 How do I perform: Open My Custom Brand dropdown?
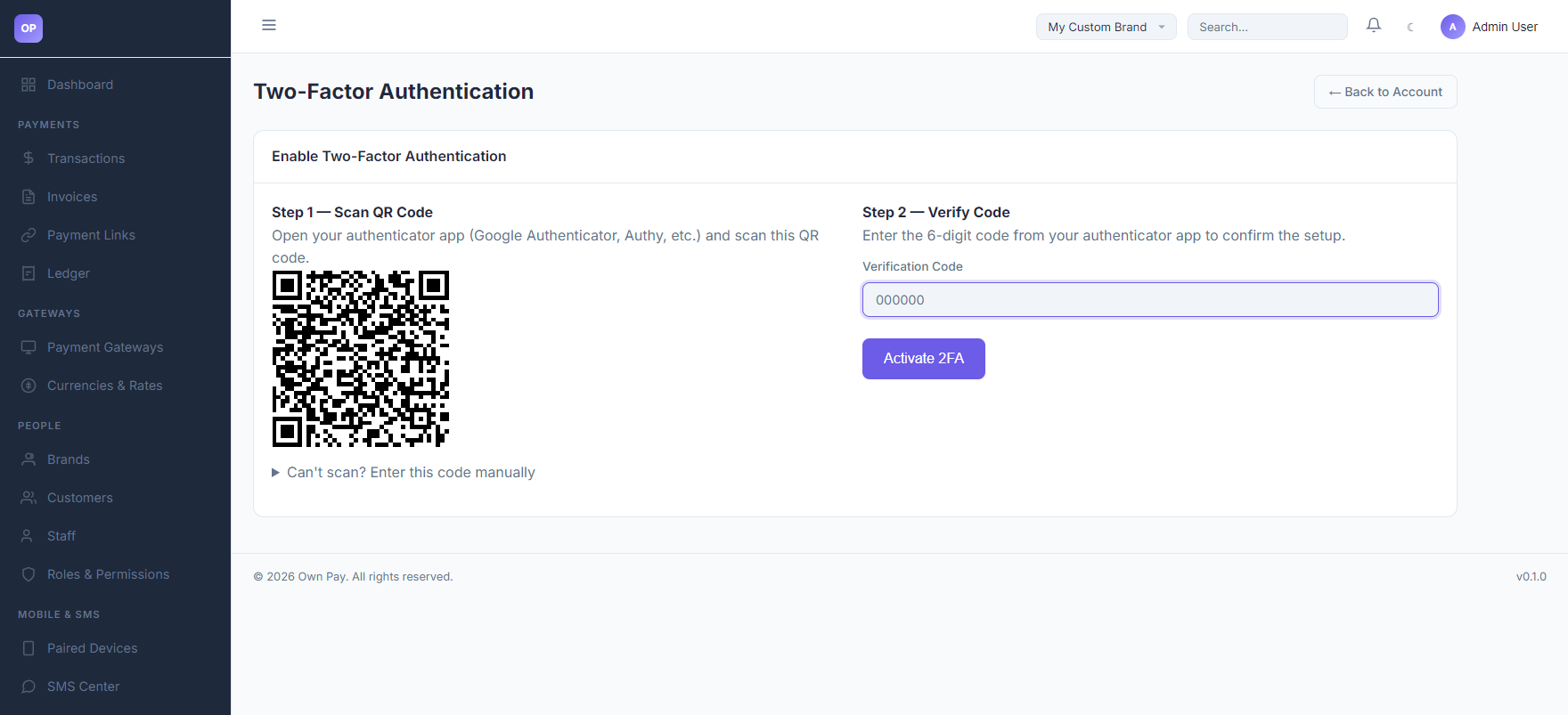click(1107, 27)
